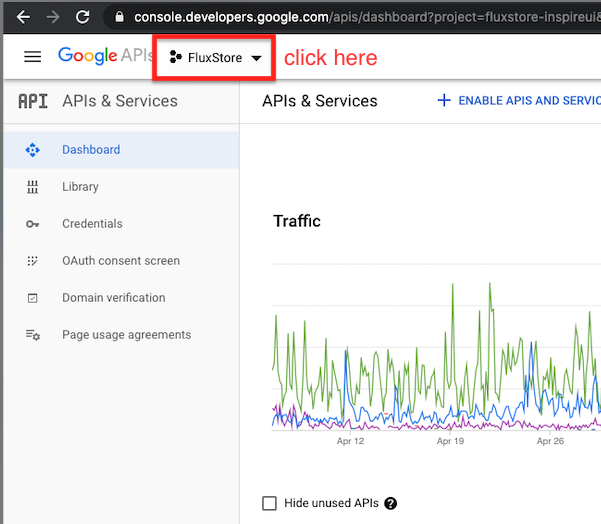Click the Google APIs logo

tap(105, 56)
